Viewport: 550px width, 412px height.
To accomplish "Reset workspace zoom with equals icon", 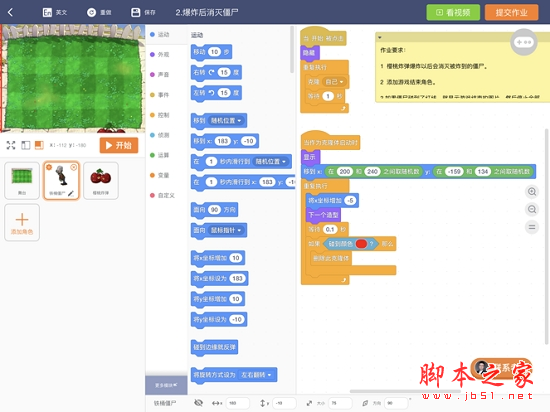I will [x=532, y=227].
